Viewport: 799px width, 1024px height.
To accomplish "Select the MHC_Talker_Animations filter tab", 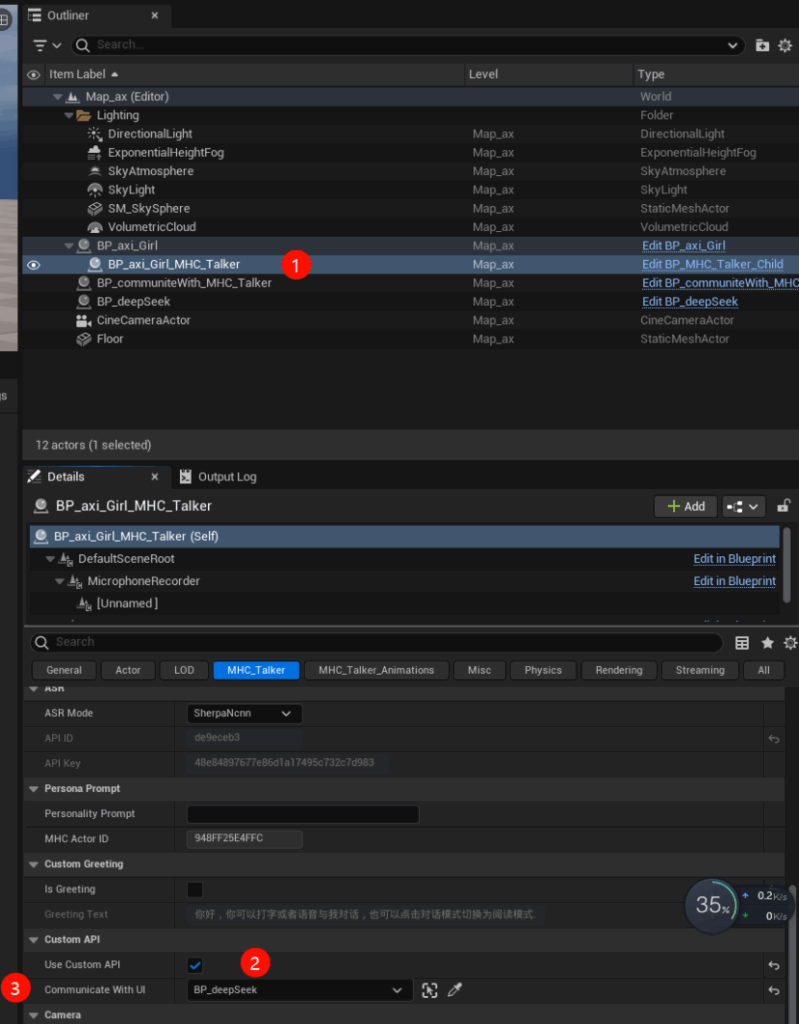I will click(376, 670).
